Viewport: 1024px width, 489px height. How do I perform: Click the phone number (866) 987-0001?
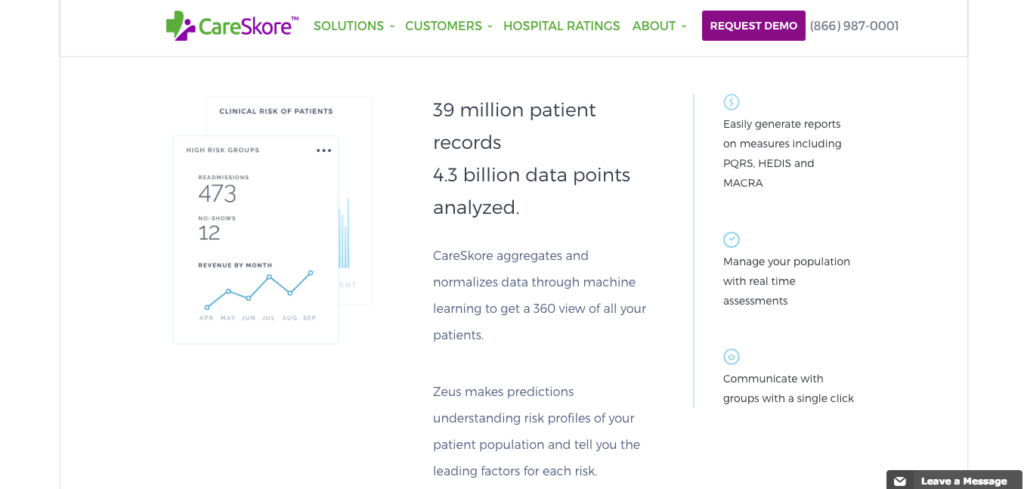[854, 26]
